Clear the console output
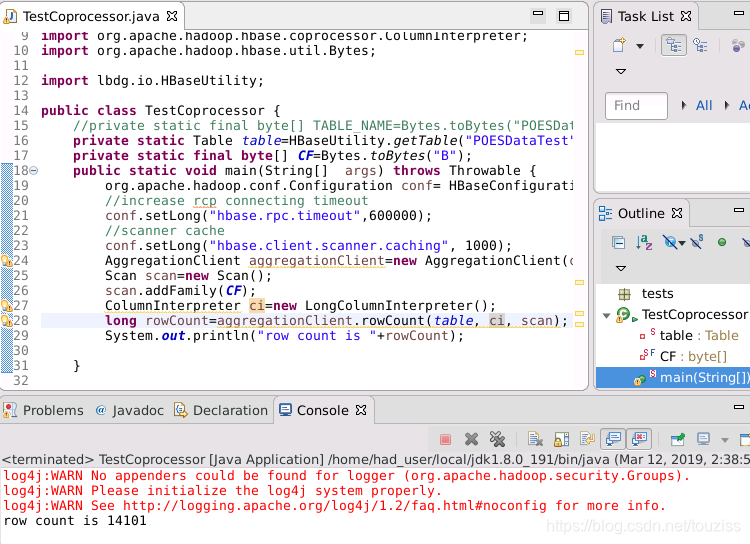The height and width of the screenshot is (544, 750). [x=535, y=439]
